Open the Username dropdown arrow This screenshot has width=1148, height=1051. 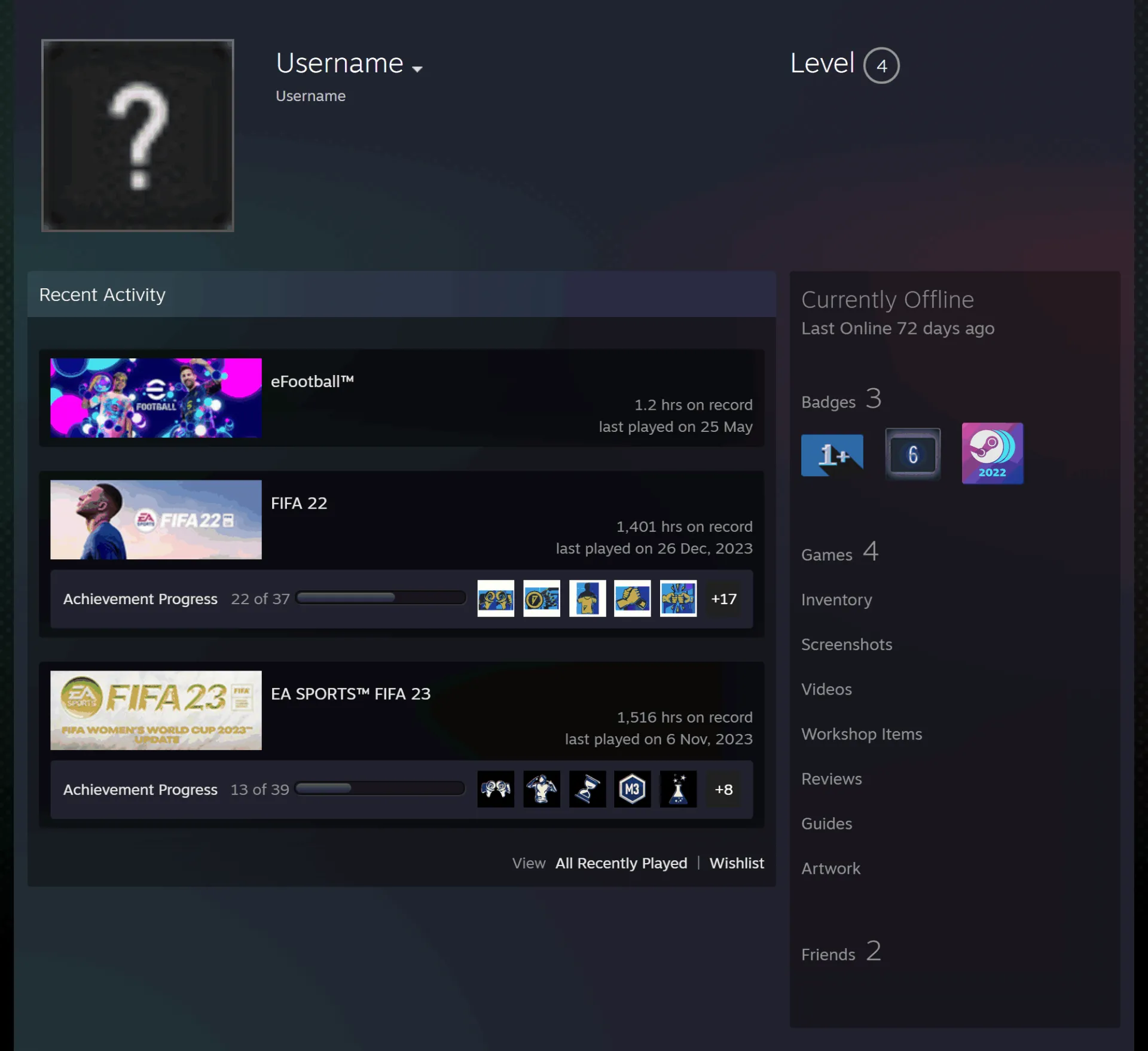[417, 69]
